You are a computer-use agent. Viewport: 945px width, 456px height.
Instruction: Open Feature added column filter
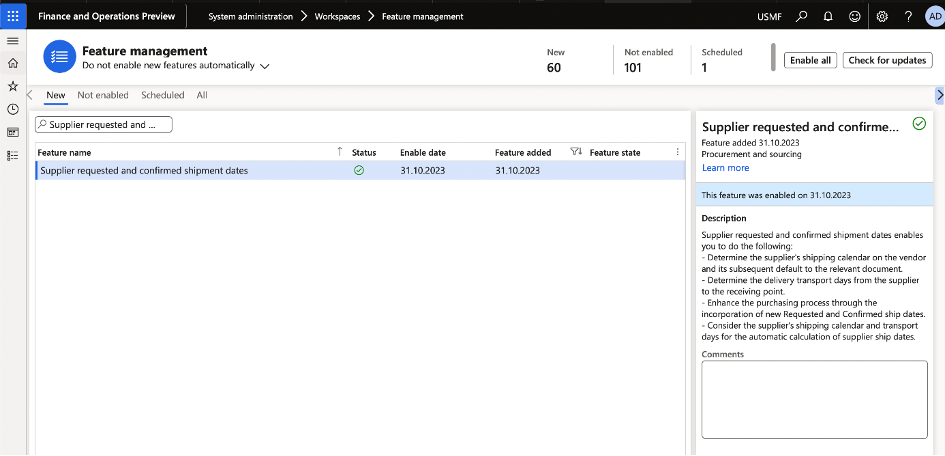(x=575, y=152)
